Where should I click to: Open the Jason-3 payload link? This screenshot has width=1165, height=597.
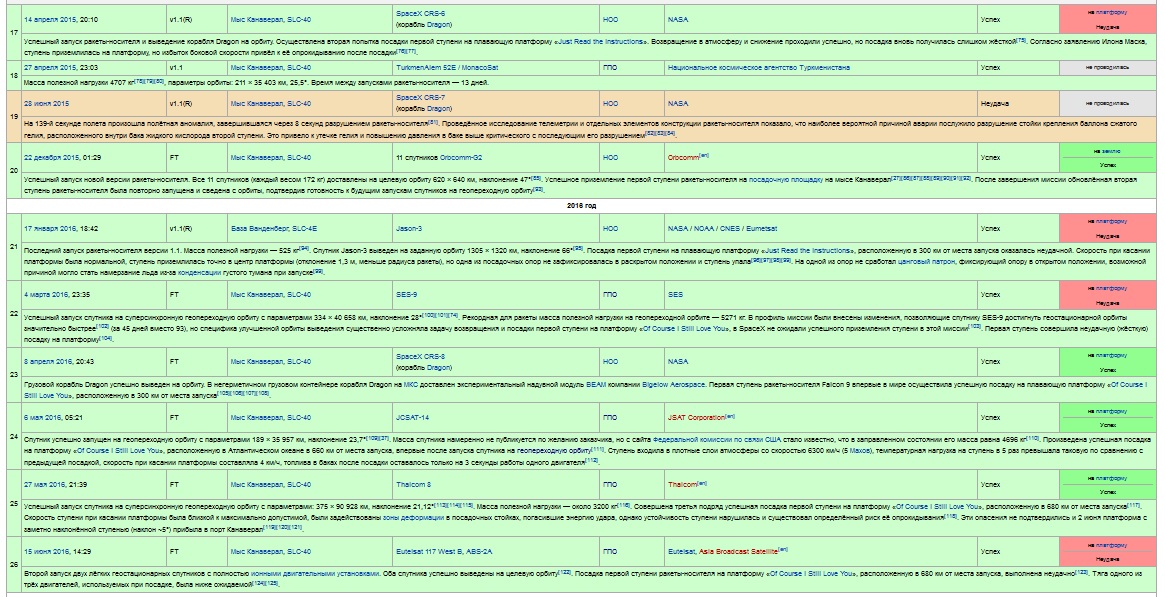(x=409, y=229)
